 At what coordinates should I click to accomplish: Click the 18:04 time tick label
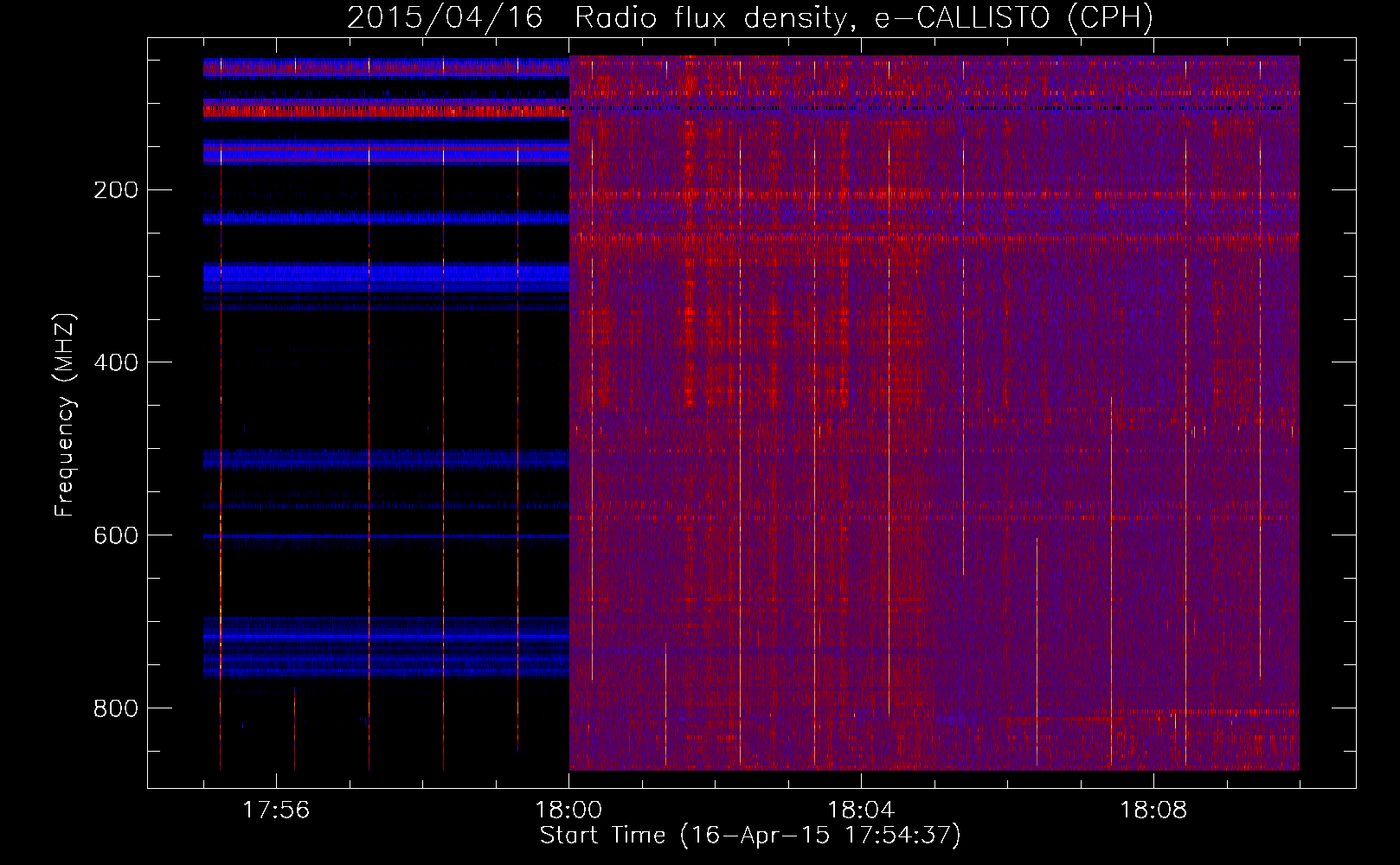click(861, 811)
